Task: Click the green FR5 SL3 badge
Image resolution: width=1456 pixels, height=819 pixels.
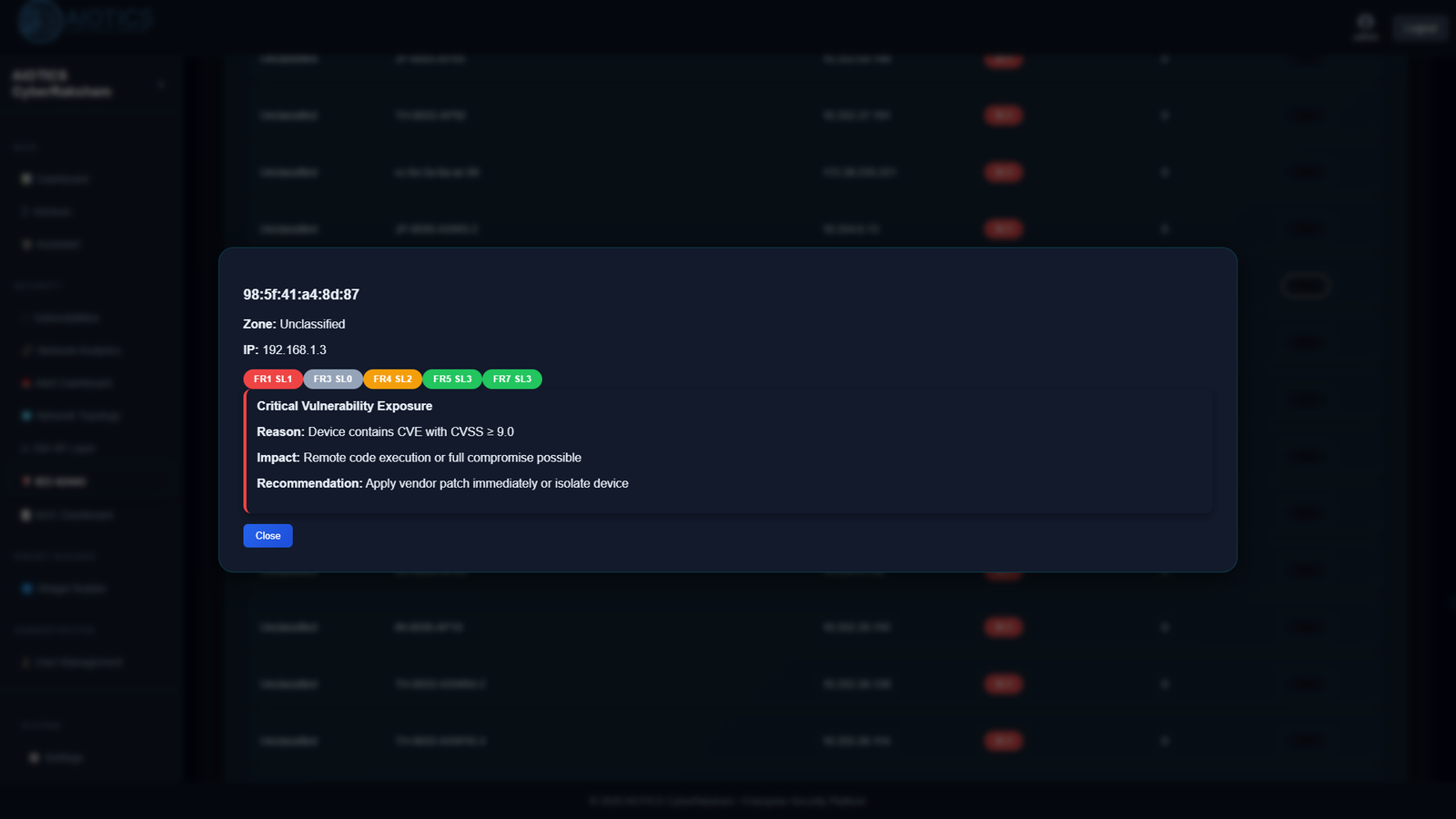Action: click(x=452, y=379)
